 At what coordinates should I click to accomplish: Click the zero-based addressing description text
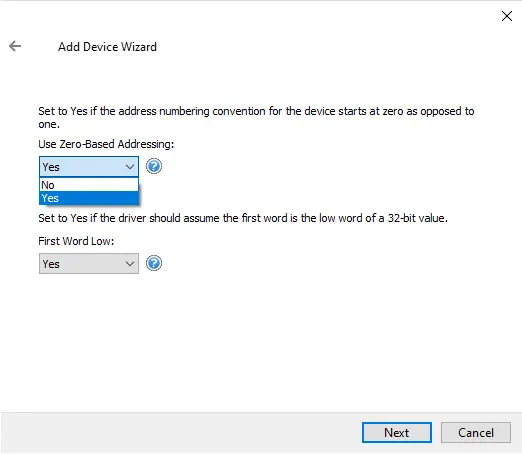[256, 117]
